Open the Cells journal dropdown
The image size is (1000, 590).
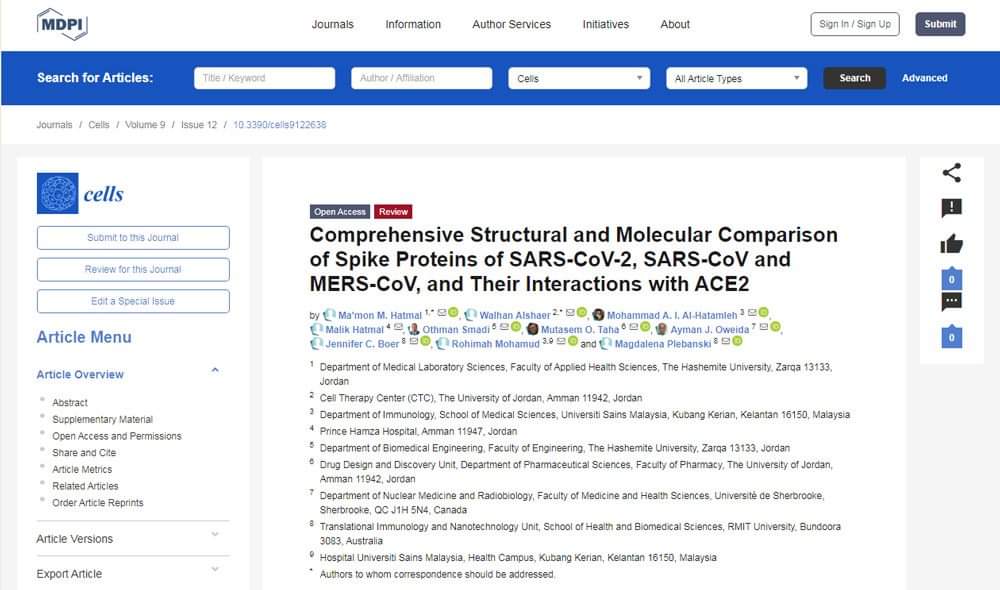coord(579,78)
